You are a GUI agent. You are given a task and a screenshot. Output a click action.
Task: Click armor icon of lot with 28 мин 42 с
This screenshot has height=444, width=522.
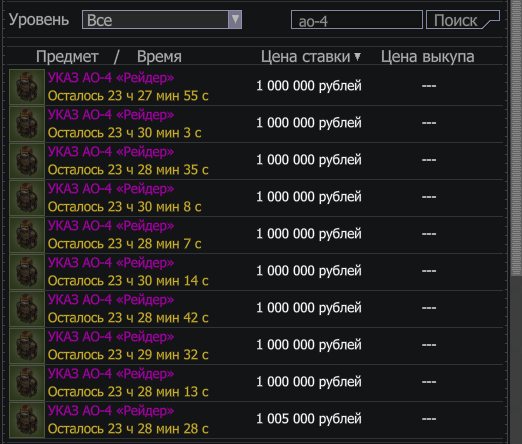click(x=27, y=309)
